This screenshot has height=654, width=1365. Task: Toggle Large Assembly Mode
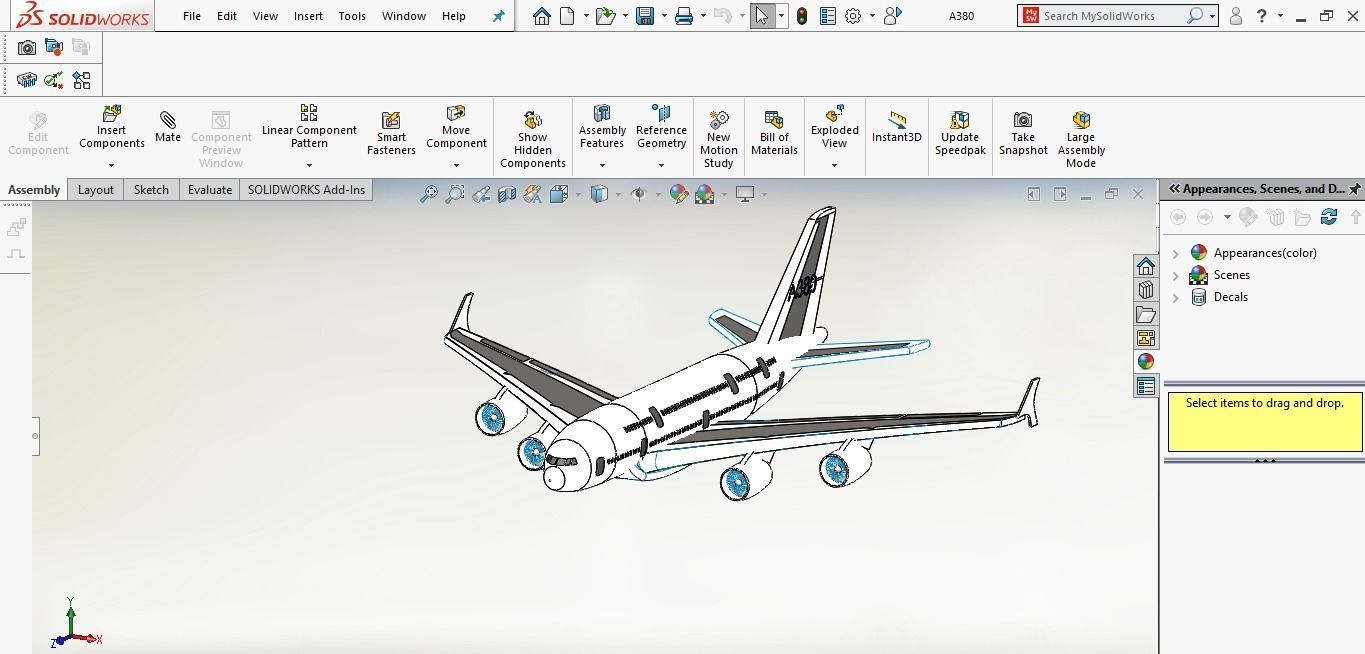tap(1081, 139)
